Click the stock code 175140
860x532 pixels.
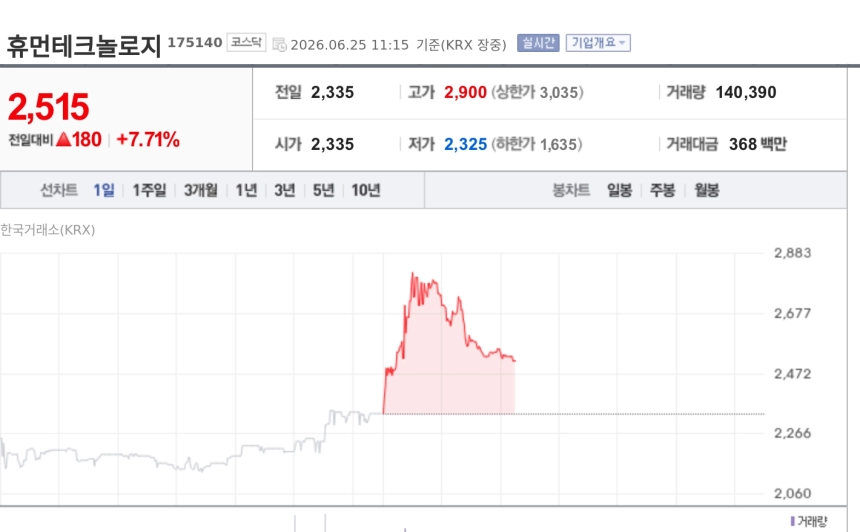click(x=195, y=42)
